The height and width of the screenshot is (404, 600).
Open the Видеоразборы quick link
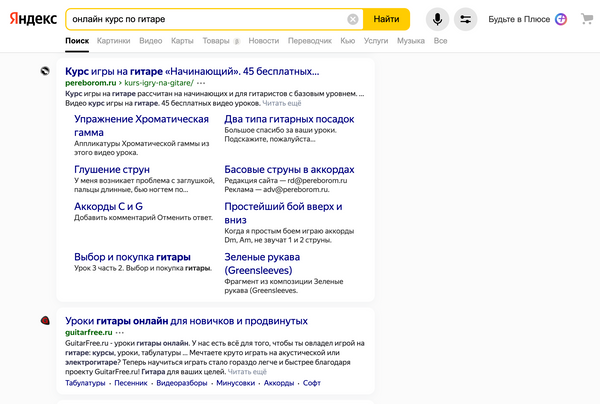pyautogui.click(x=182, y=383)
